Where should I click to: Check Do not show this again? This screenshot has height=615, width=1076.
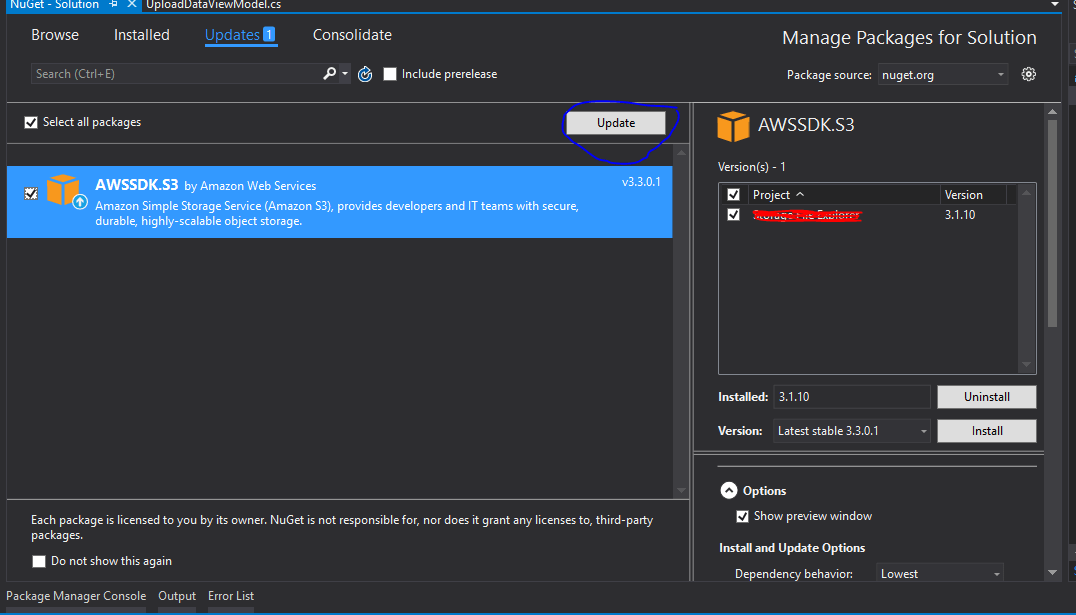[38, 561]
